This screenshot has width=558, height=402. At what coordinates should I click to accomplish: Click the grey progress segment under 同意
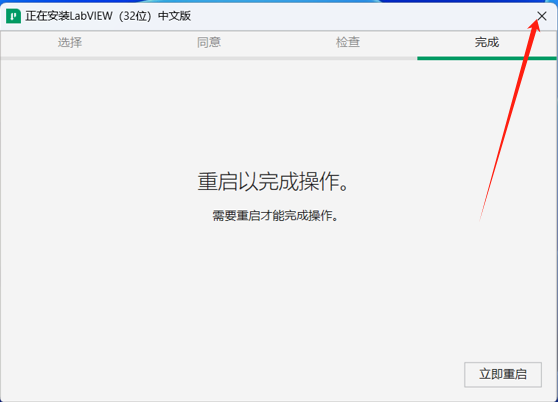point(209,58)
